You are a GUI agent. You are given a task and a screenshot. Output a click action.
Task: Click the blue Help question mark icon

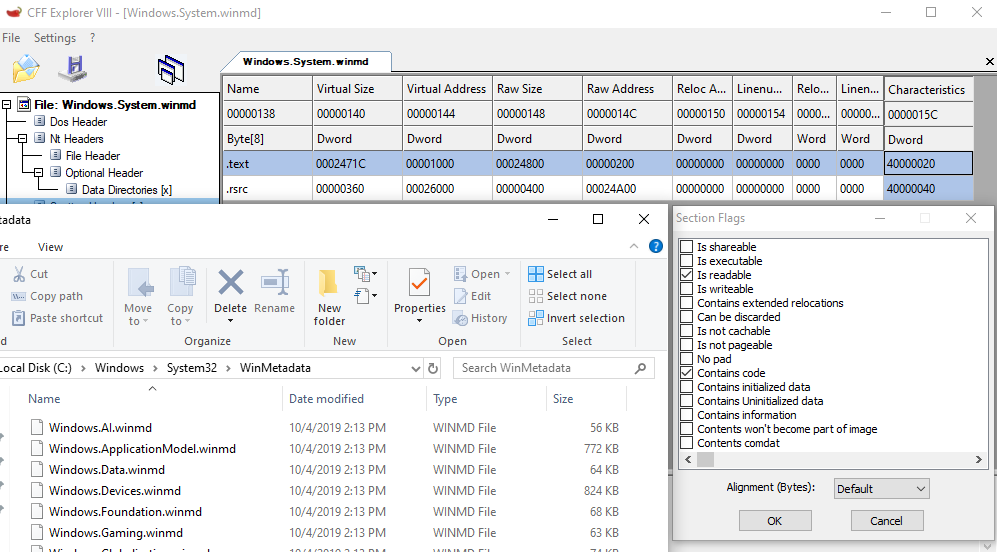tap(656, 246)
